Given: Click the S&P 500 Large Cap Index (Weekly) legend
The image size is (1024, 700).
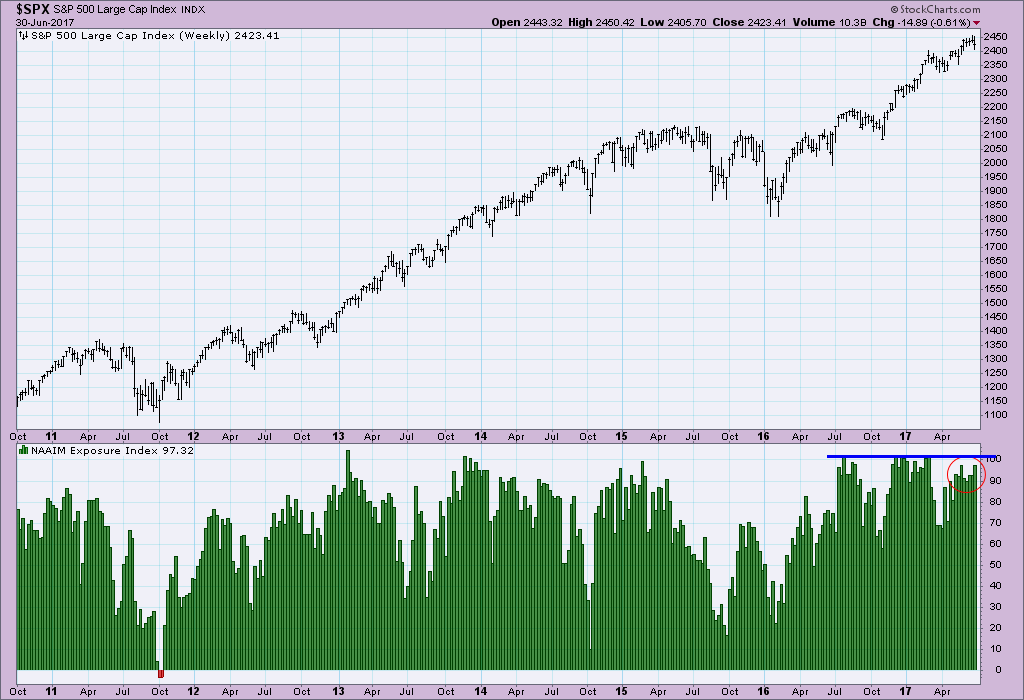Looking at the screenshot, I should click(x=155, y=35).
